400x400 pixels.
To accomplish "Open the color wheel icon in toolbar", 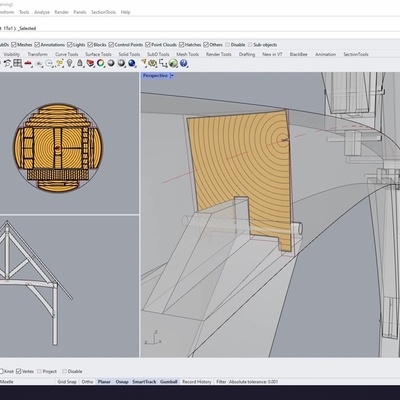I will tap(100, 63).
